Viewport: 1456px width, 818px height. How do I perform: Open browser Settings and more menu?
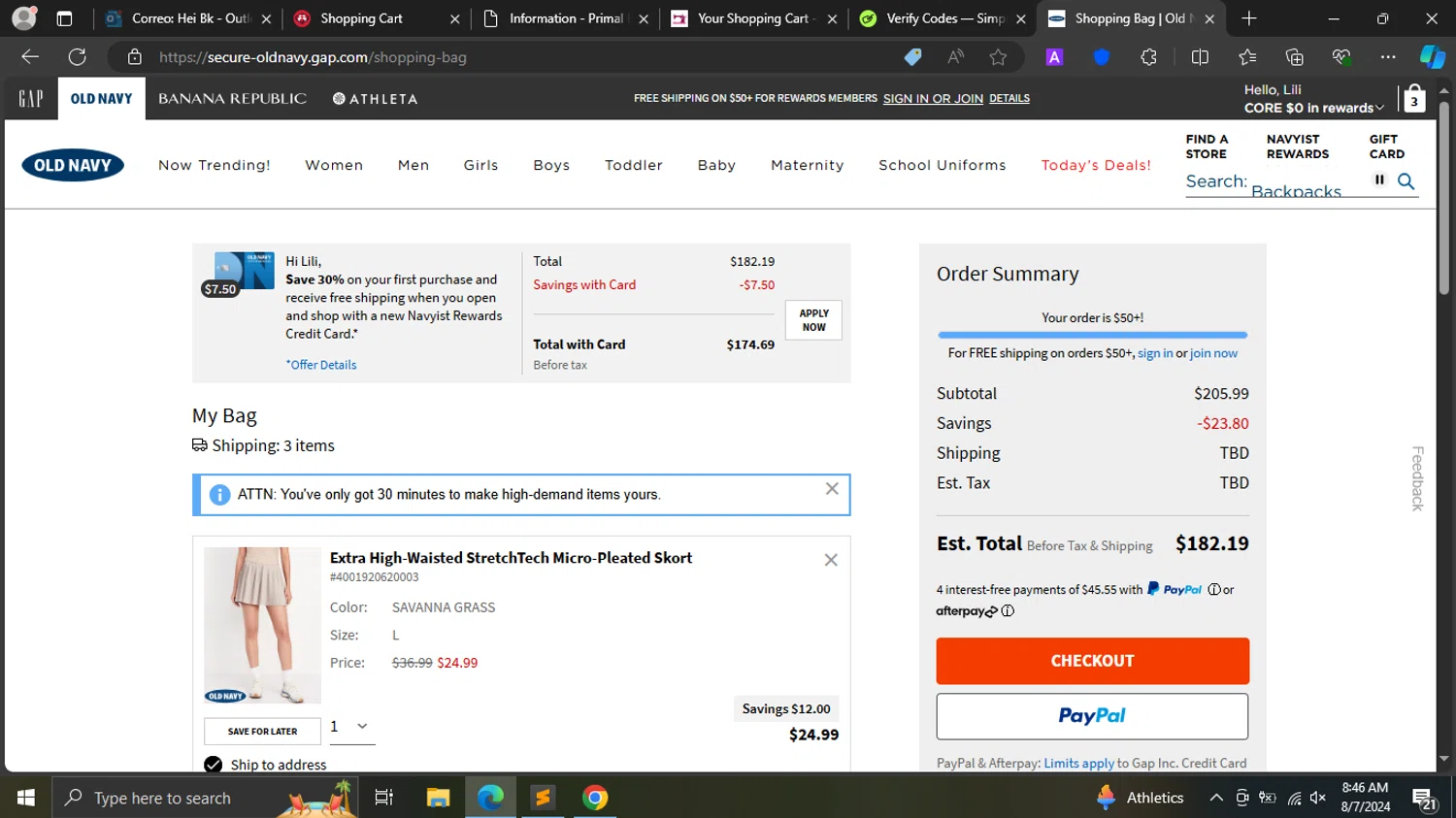point(1388,57)
